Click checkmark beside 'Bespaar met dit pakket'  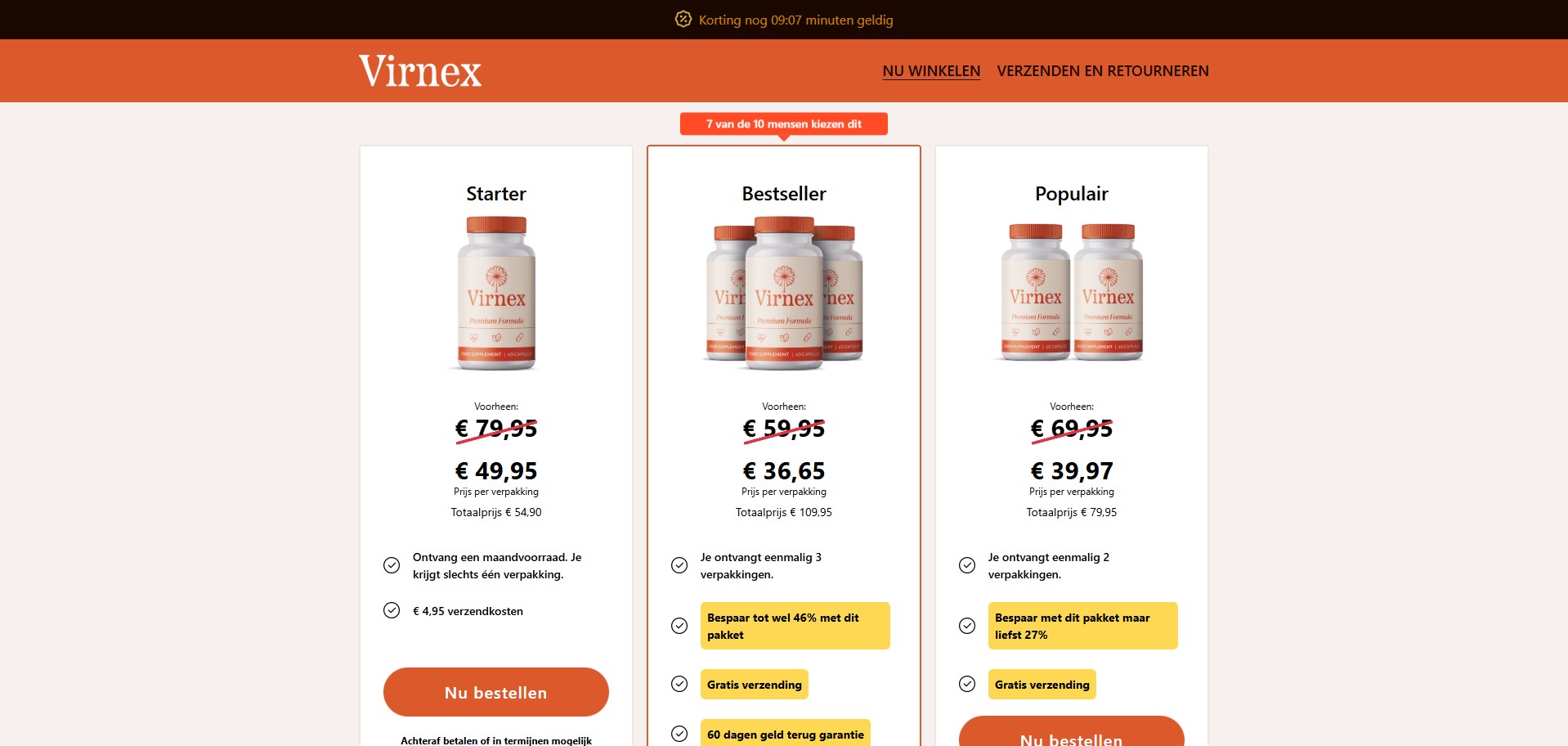point(967,626)
